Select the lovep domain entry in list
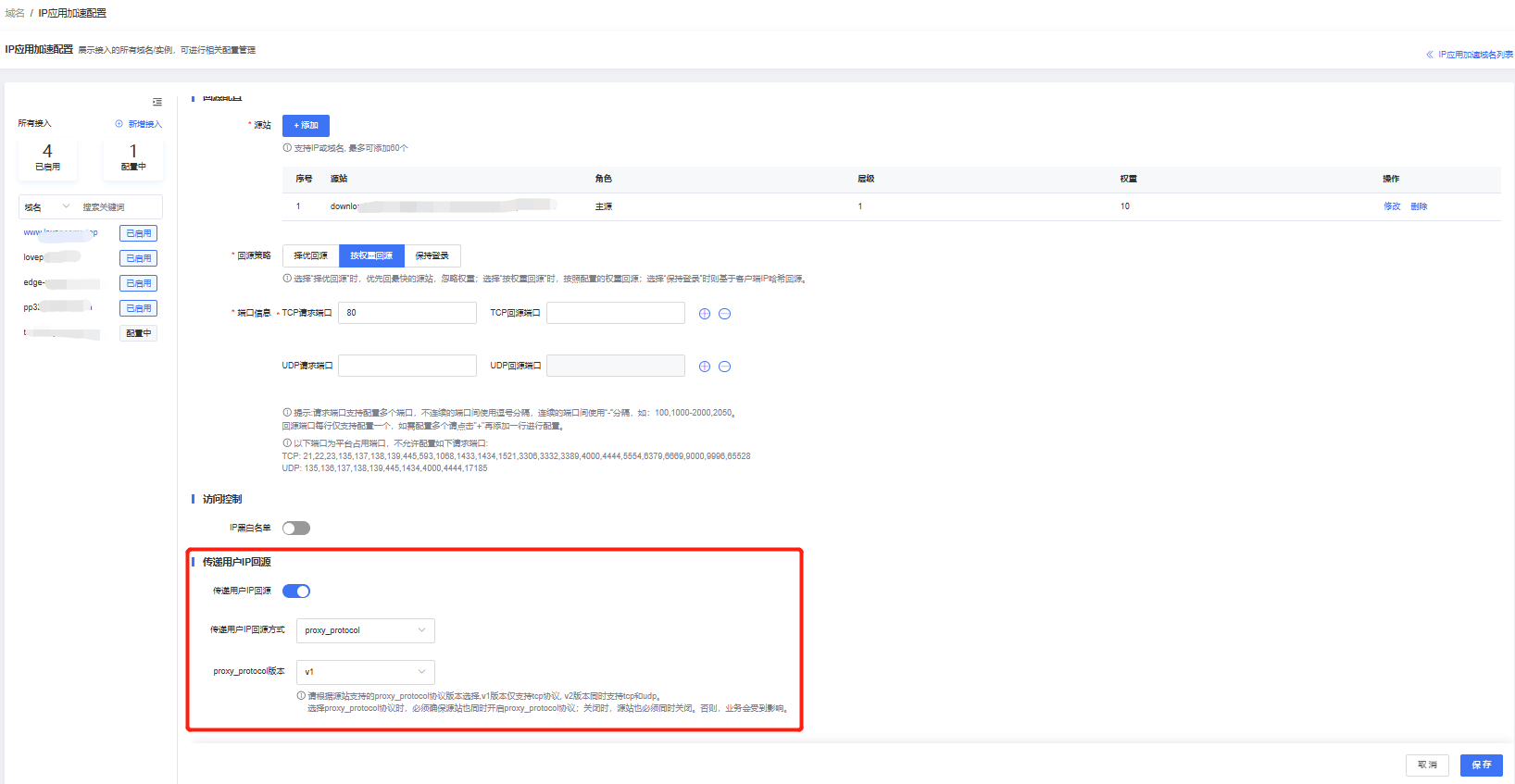Screen dimensions: 1515x784 point(53,257)
